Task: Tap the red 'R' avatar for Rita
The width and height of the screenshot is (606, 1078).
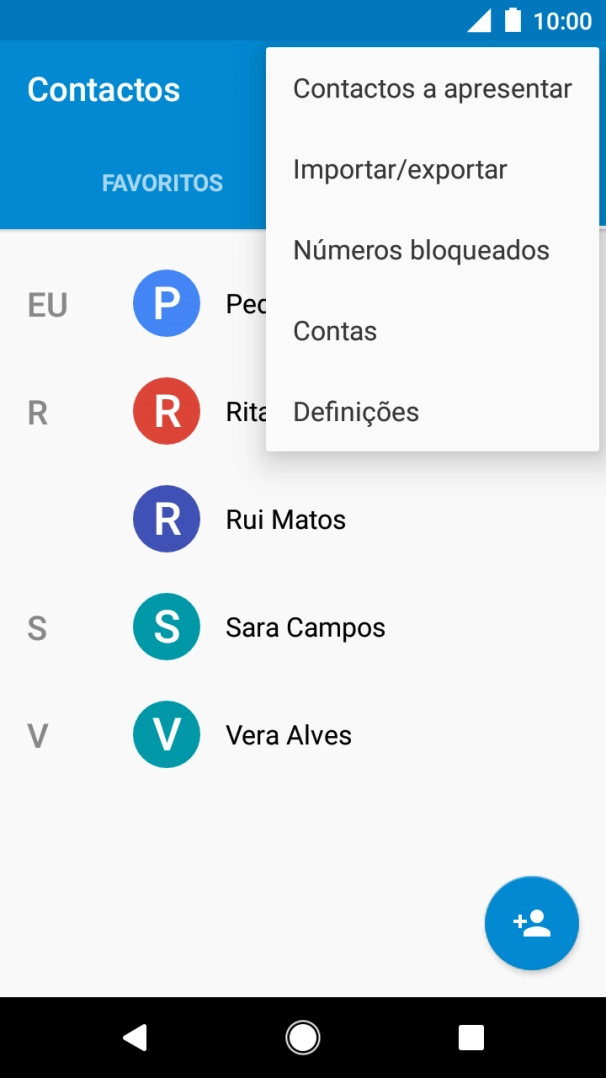Action: (166, 410)
